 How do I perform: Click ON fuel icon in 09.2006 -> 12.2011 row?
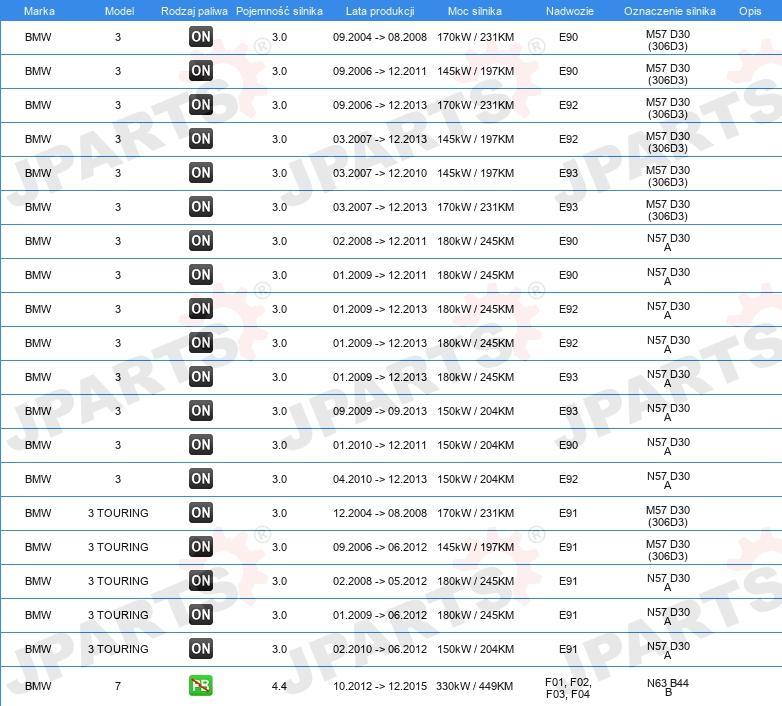201,71
